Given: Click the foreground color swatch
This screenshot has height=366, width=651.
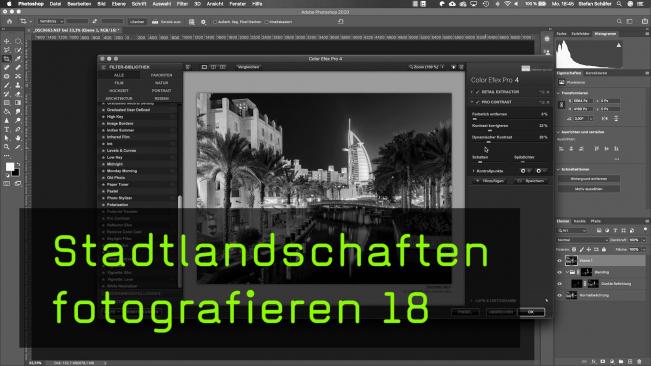Looking at the screenshot, I should click(10, 166).
